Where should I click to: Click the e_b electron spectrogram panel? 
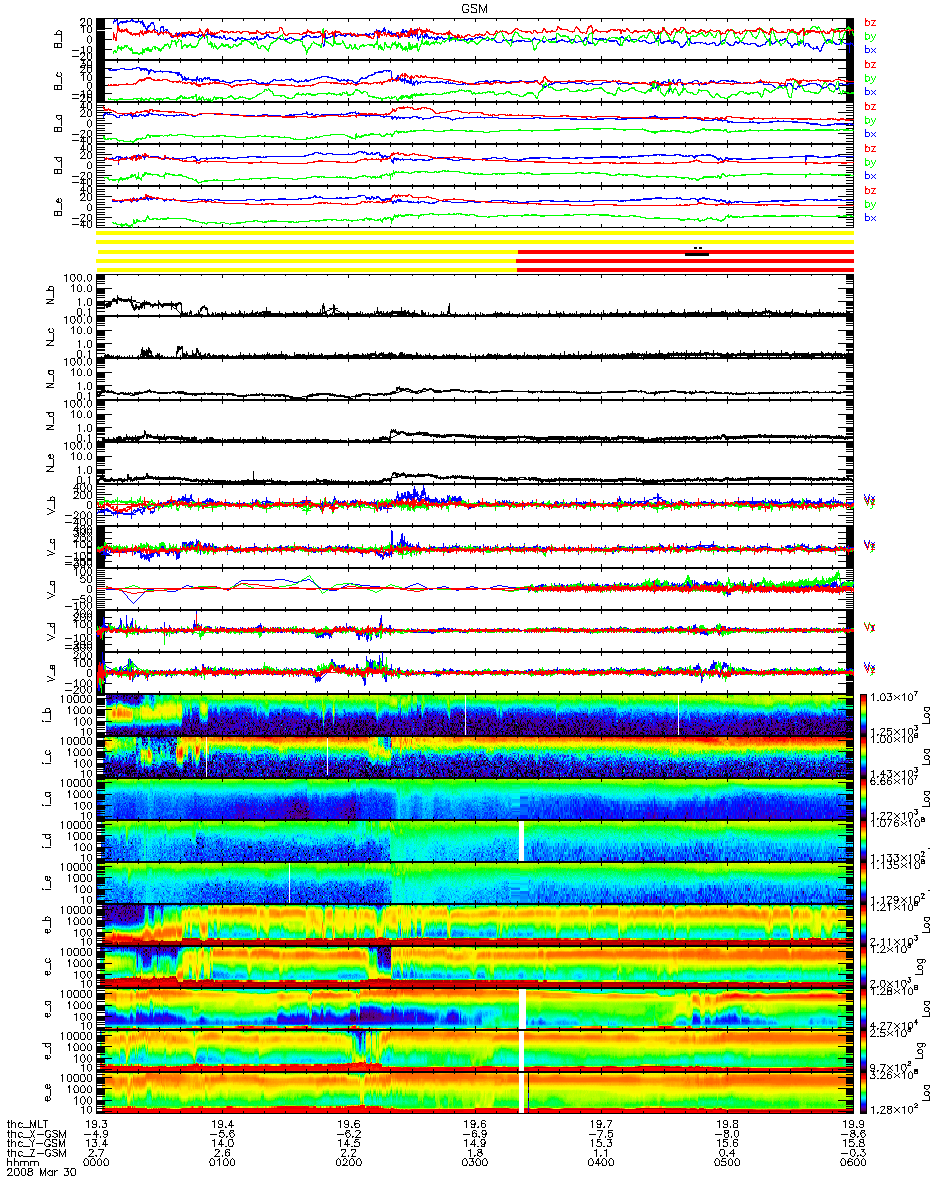475,925
